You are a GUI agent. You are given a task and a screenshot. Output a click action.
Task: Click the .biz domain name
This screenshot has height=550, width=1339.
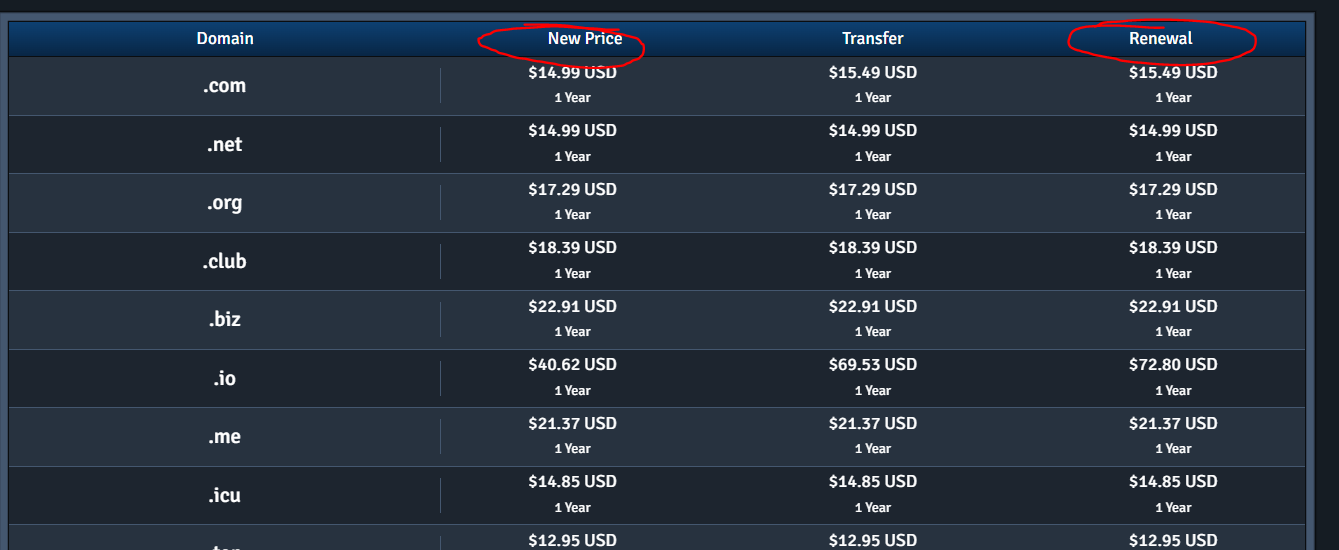click(x=224, y=320)
